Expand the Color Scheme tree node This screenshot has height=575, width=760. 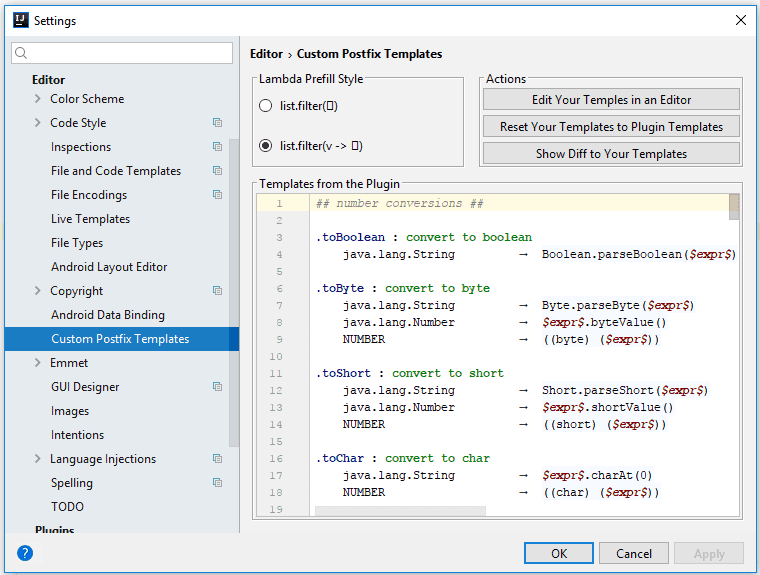click(x=38, y=99)
